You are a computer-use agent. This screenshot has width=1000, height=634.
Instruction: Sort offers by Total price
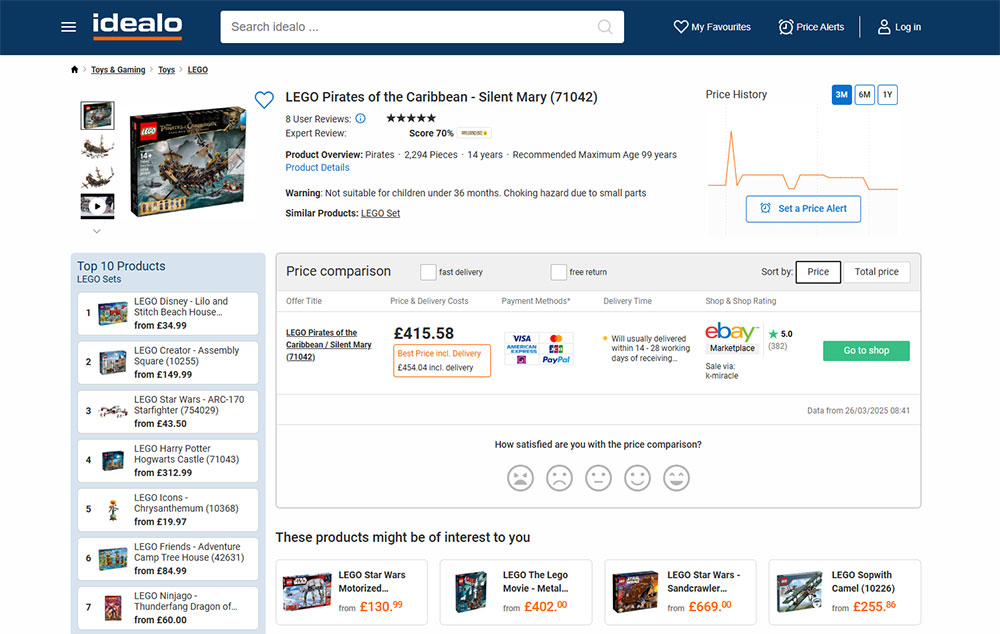click(876, 272)
